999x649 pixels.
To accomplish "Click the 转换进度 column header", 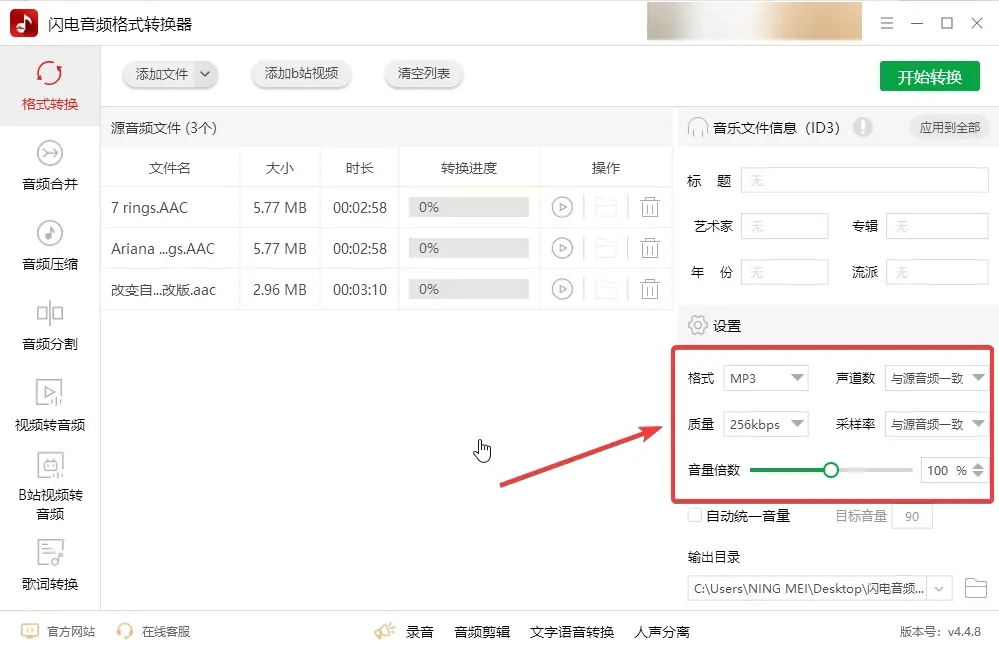I will coord(469,168).
